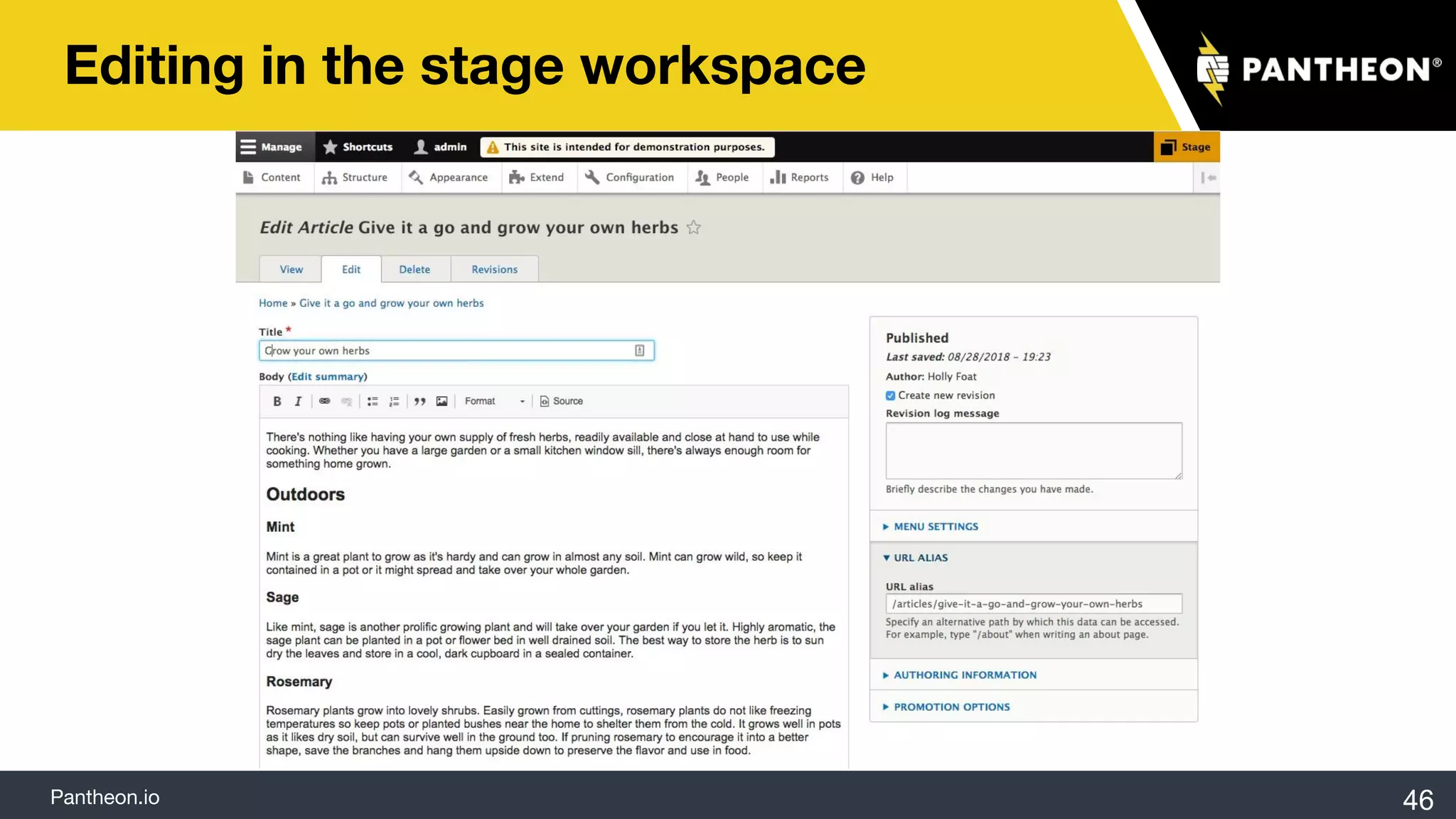Open the Extend admin menu
The image size is (1456, 819).
(537, 177)
